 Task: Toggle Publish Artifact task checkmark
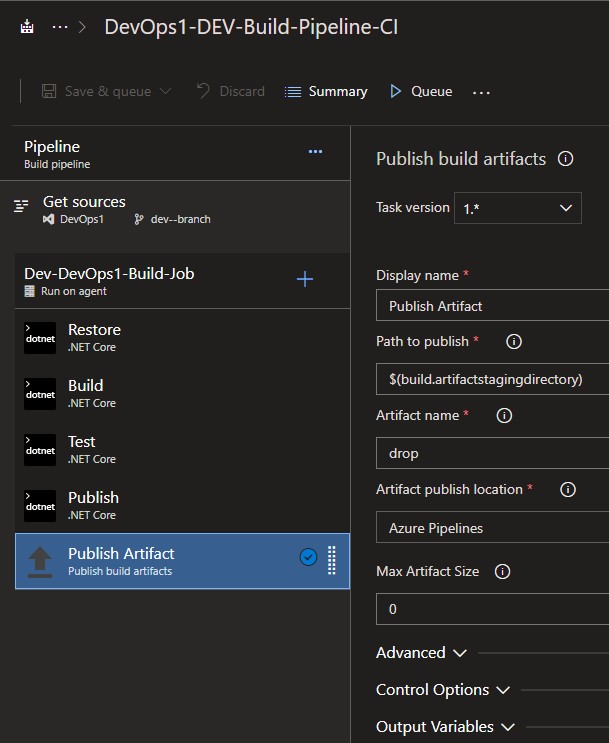point(308,557)
